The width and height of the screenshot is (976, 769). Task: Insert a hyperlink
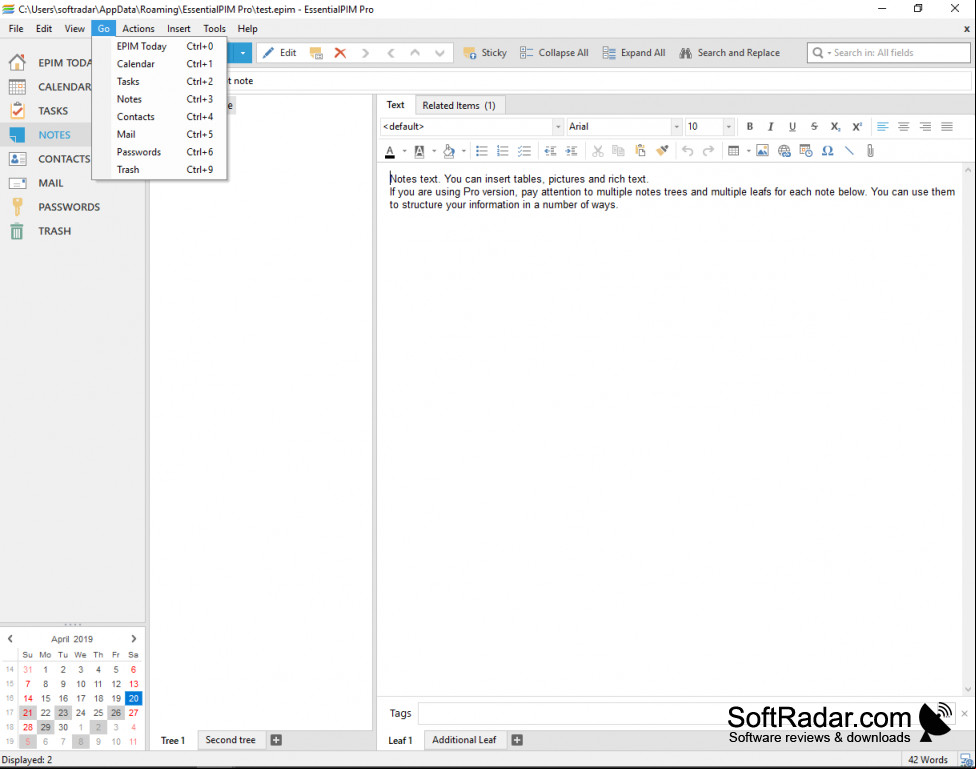tap(784, 151)
